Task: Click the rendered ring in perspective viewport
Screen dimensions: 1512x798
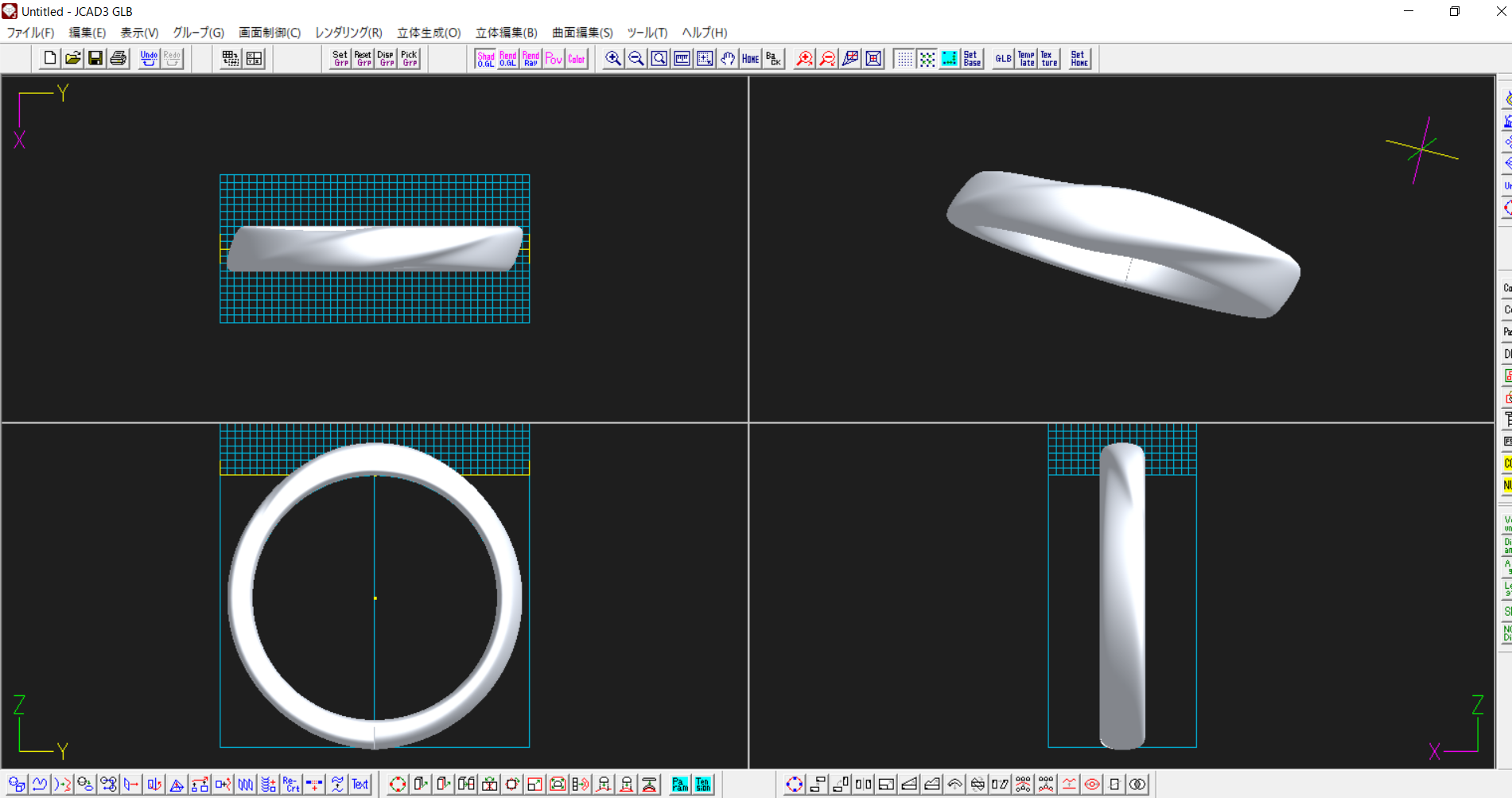Action: pyautogui.click(x=1123, y=243)
